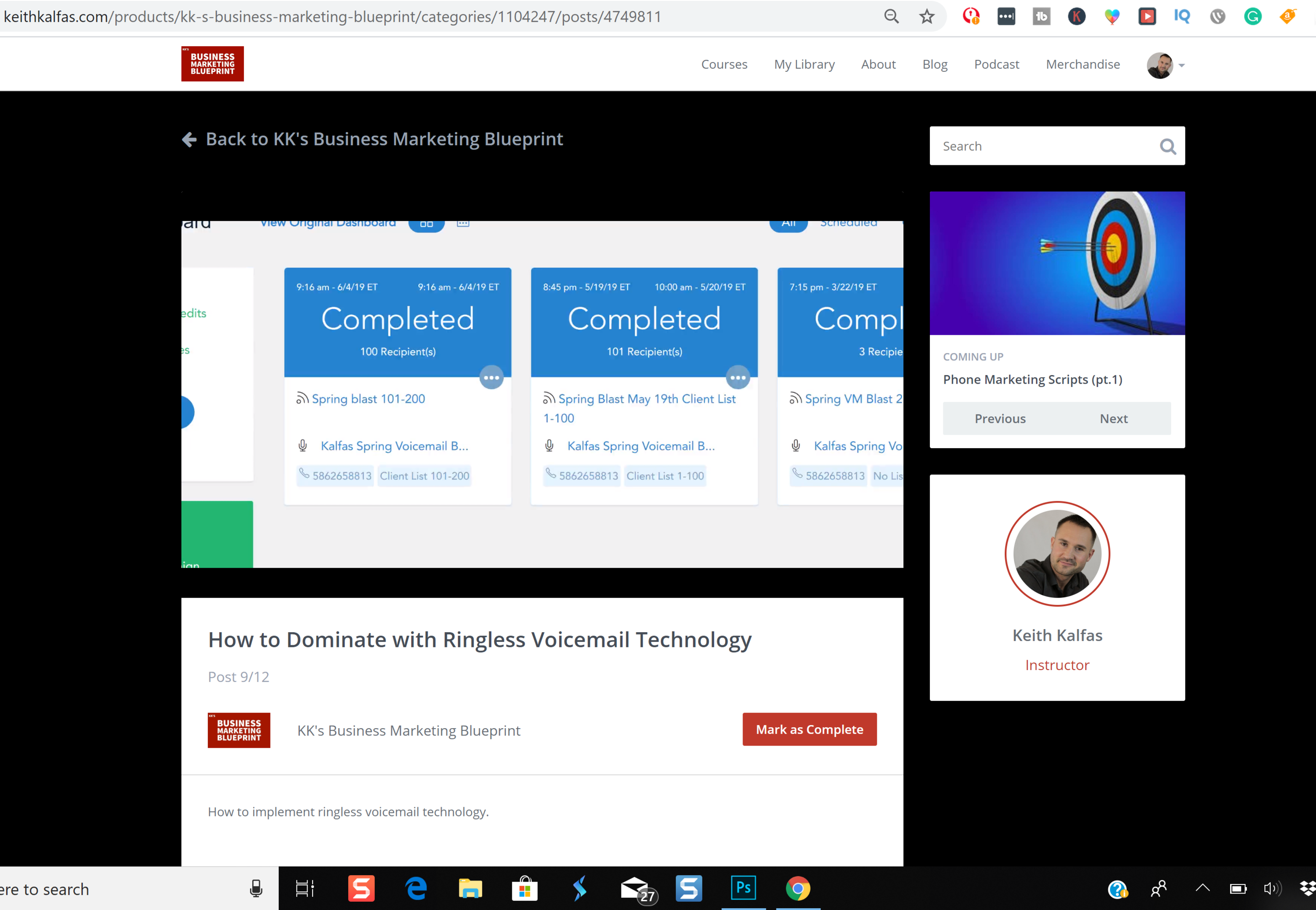Click the taskbar microphone icon
The width and height of the screenshot is (1316, 910).
(x=256, y=889)
